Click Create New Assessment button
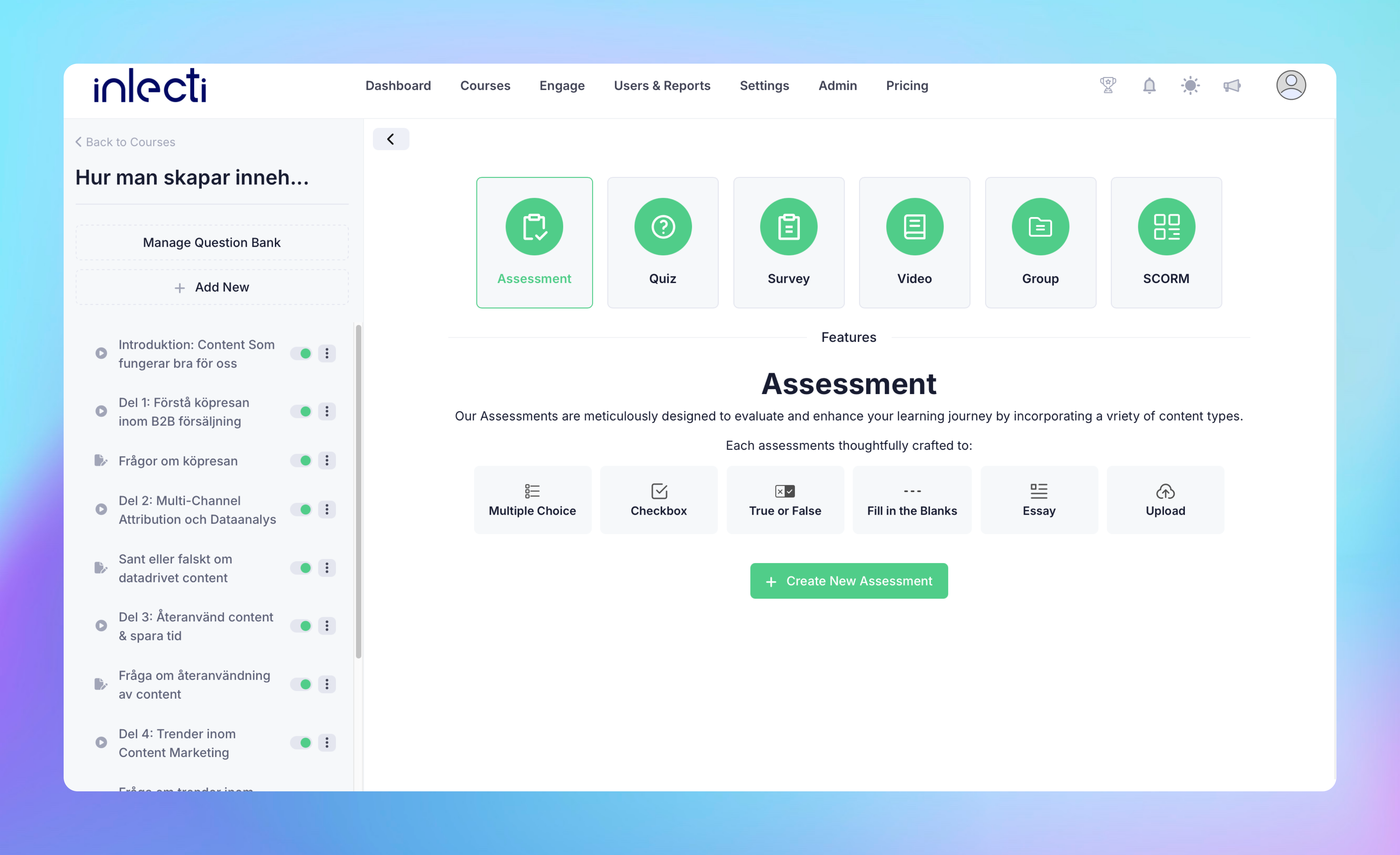1400x855 pixels. click(848, 581)
